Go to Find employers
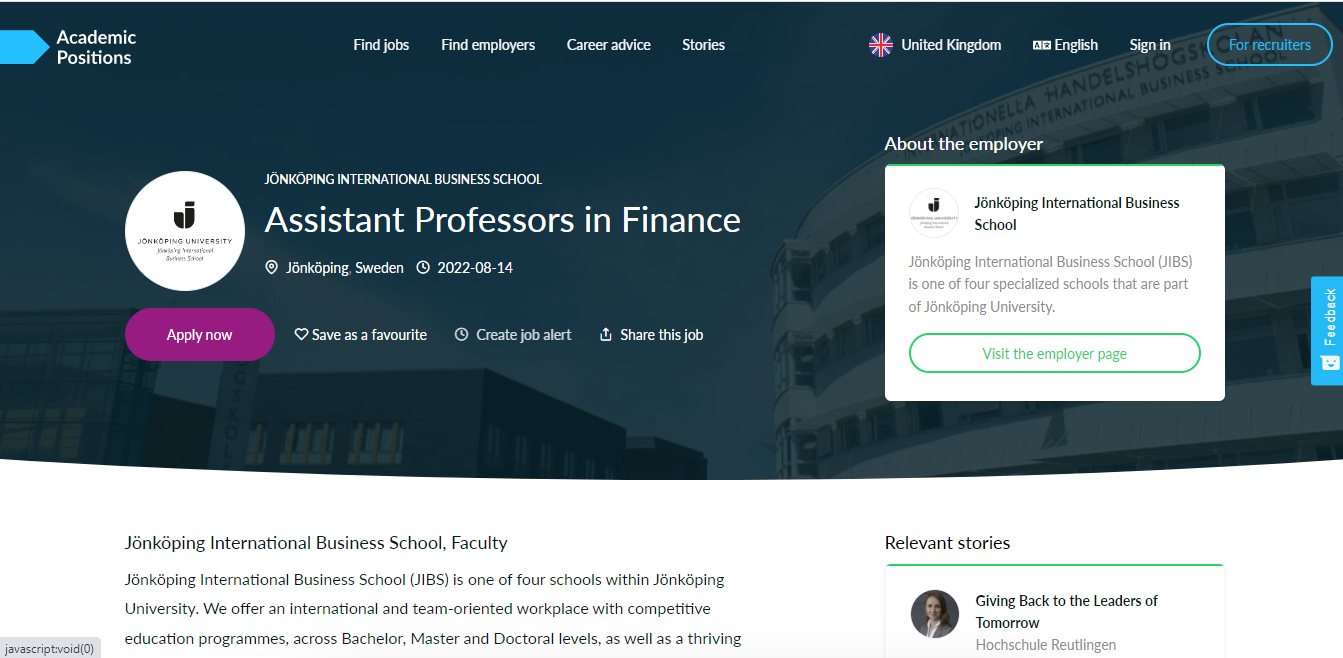Viewport: 1343px width, 658px height. [x=488, y=45]
